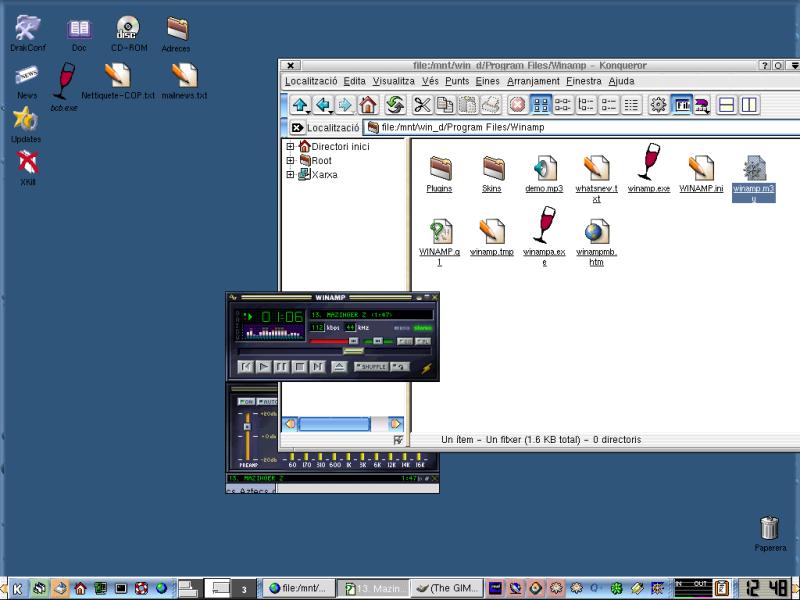Open the Eines menu

[487, 81]
